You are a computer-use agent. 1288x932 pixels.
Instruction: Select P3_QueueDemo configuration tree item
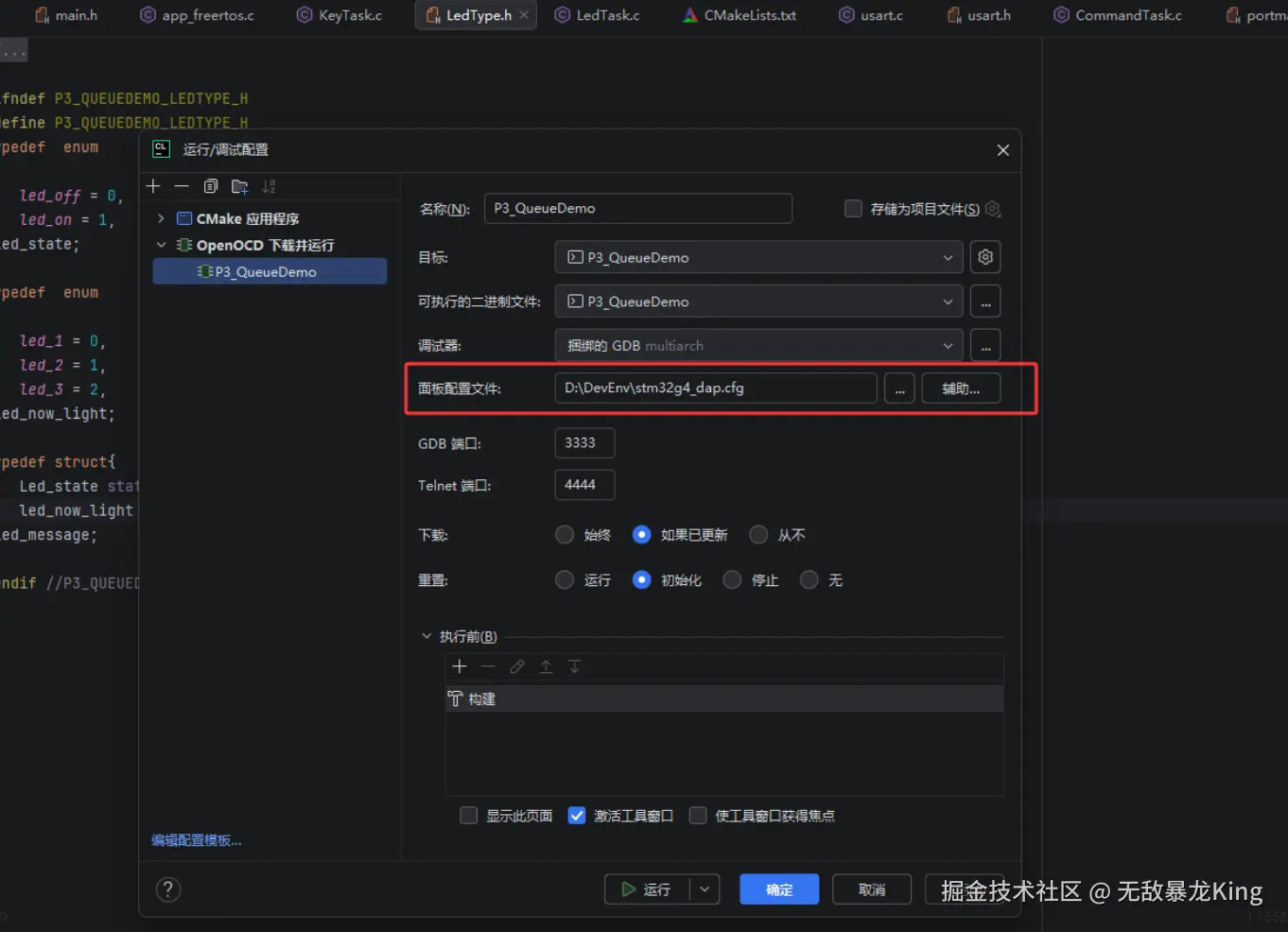pos(270,271)
